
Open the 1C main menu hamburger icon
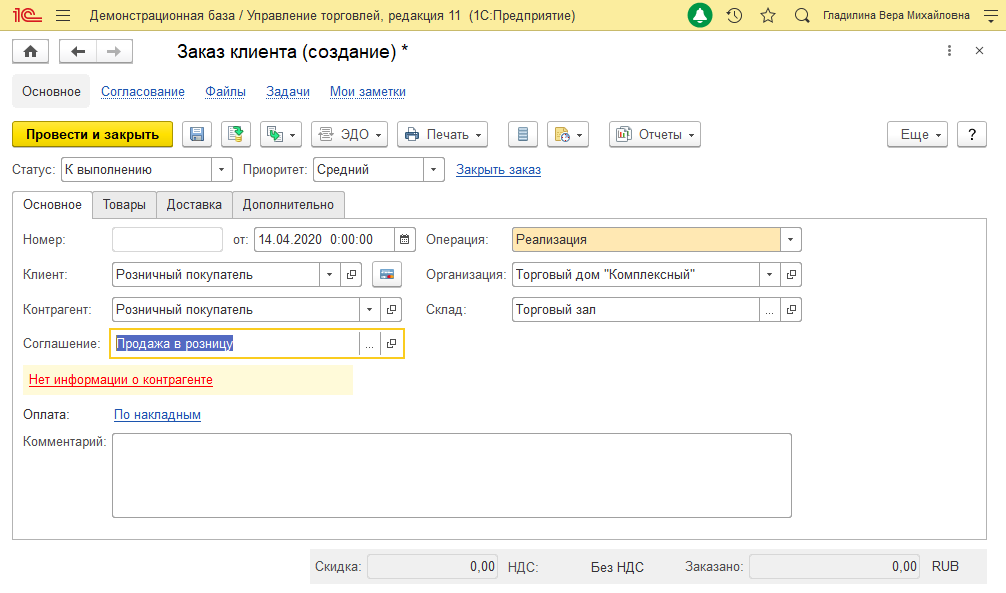(63, 15)
